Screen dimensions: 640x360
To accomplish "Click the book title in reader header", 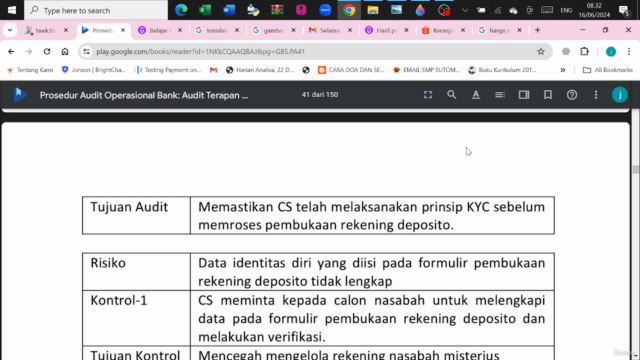I will coord(144,95).
